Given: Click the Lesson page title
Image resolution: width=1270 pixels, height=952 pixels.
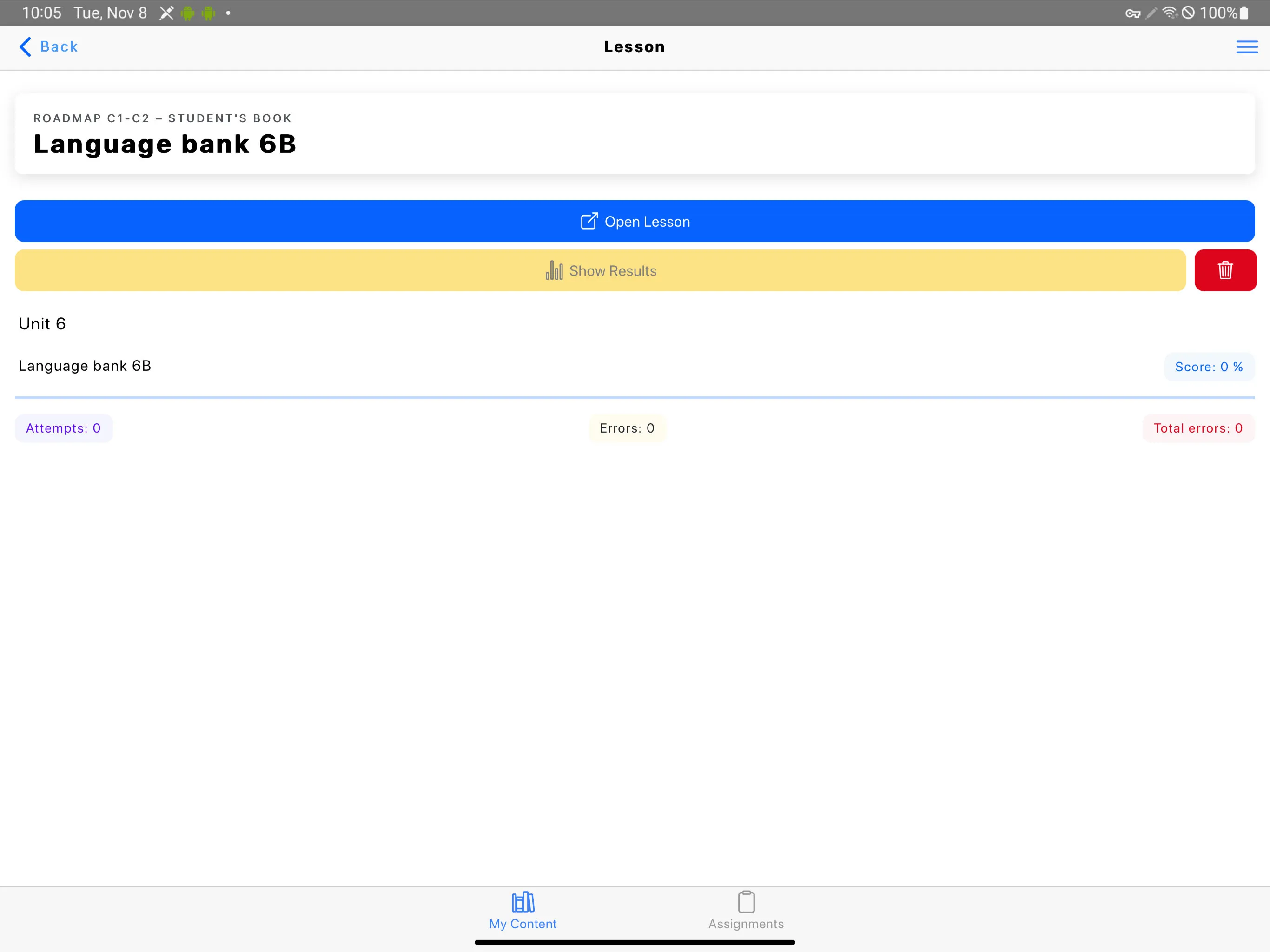Looking at the screenshot, I should (635, 46).
